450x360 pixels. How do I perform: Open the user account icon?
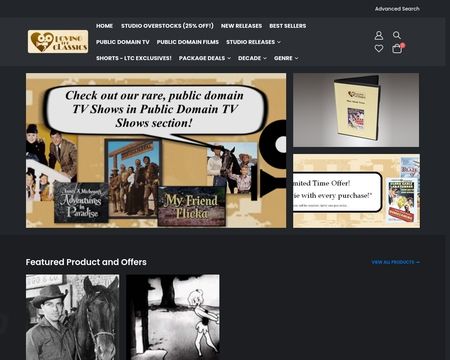[379, 35]
